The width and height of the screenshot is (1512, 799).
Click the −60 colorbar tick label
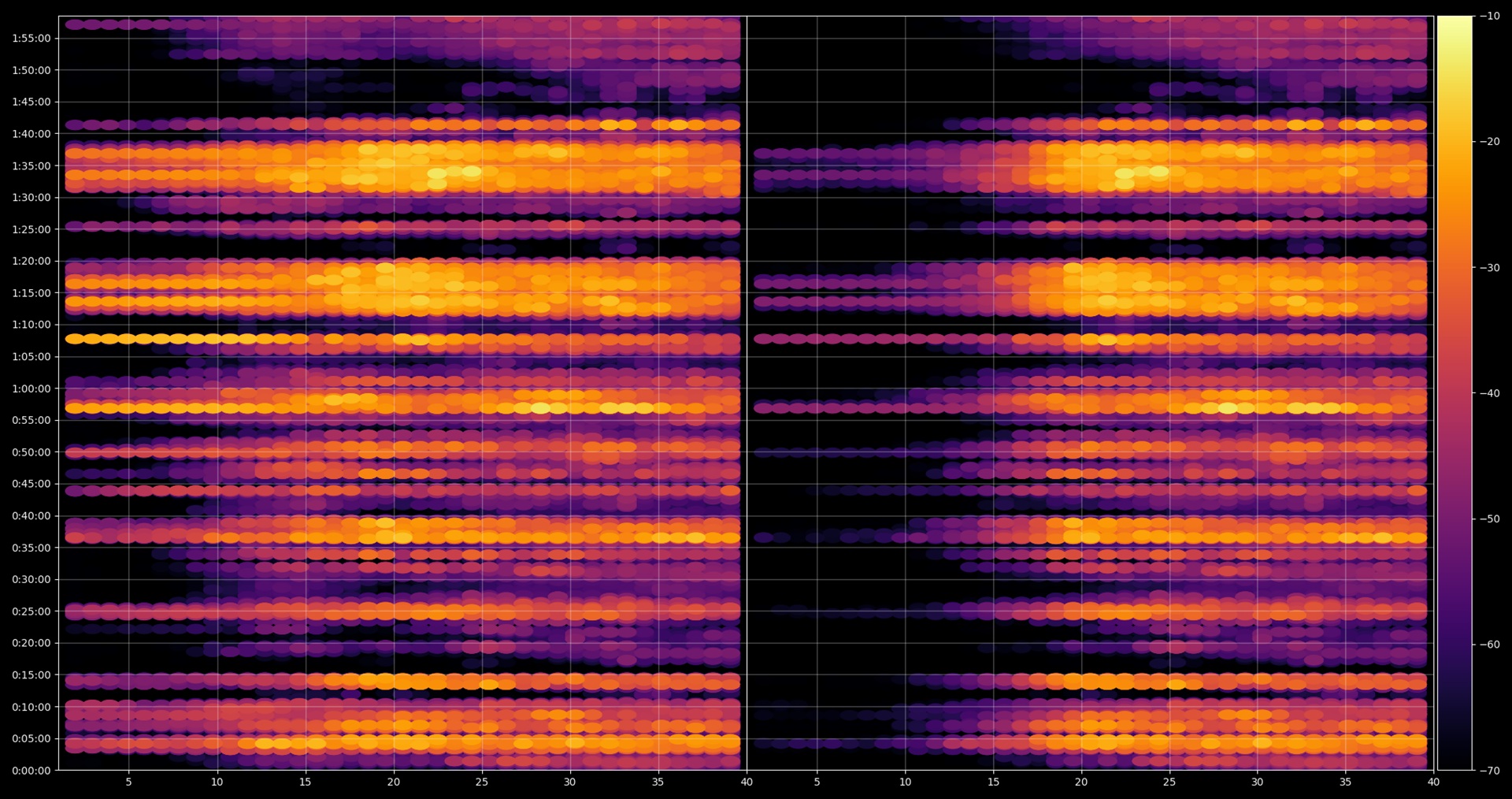(1490, 645)
